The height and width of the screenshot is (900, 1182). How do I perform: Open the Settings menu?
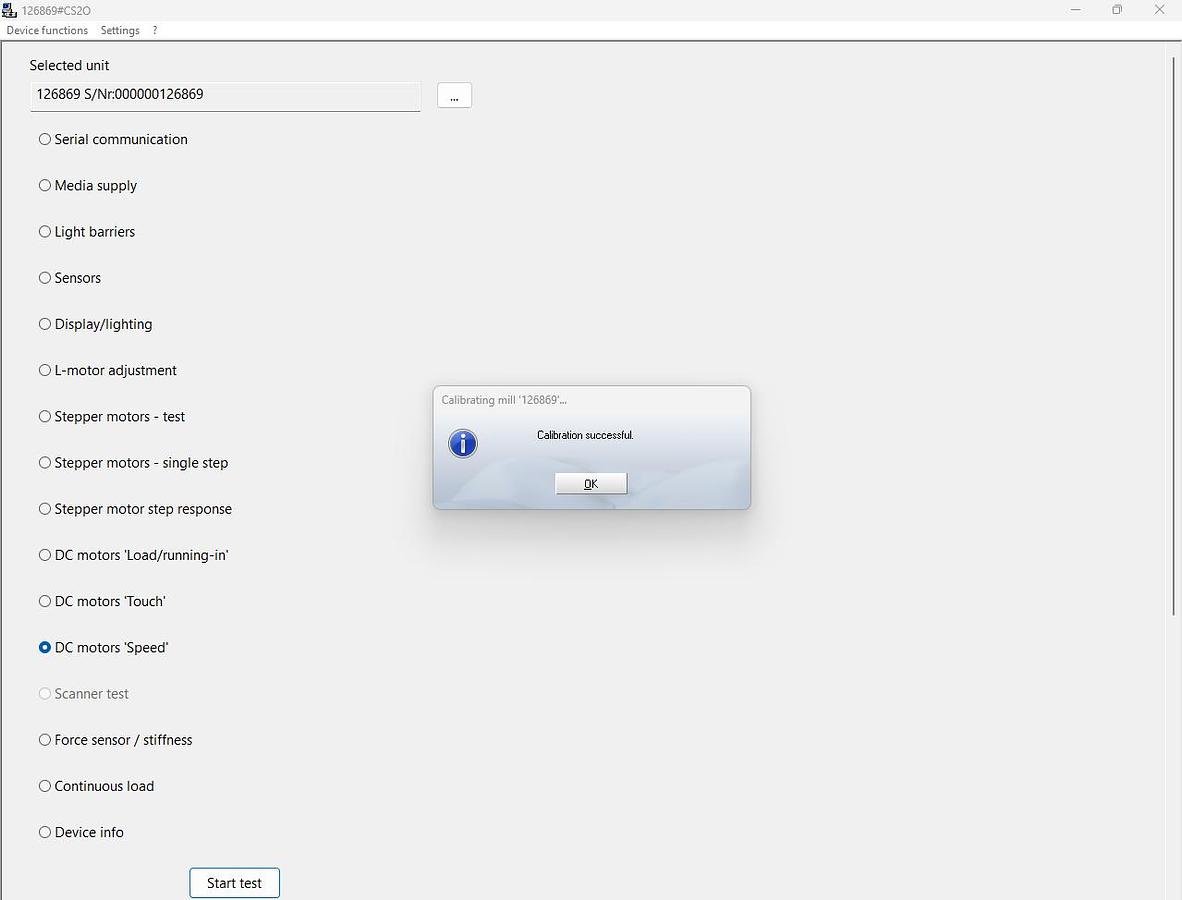[120, 30]
